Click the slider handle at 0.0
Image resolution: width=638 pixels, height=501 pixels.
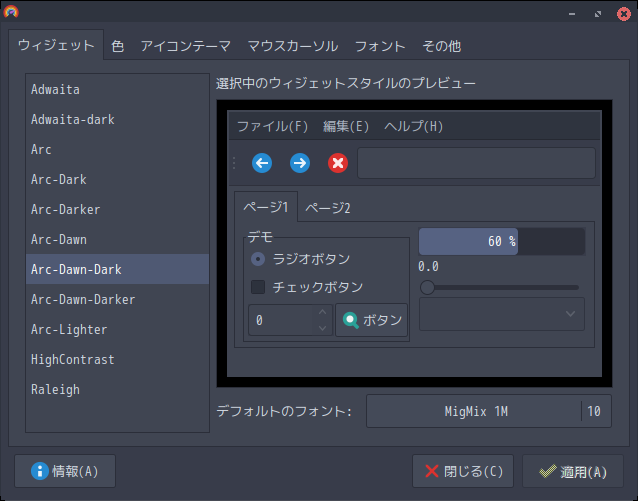pyautogui.click(x=427, y=287)
